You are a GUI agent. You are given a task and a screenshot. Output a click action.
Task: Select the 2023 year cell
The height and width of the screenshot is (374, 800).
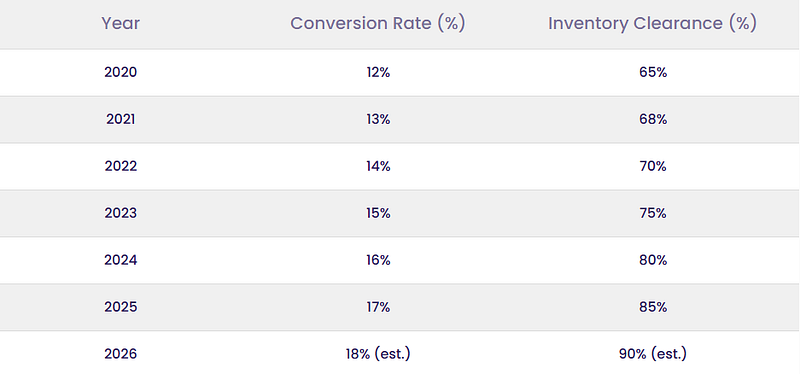pyautogui.click(x=121, y=213)
